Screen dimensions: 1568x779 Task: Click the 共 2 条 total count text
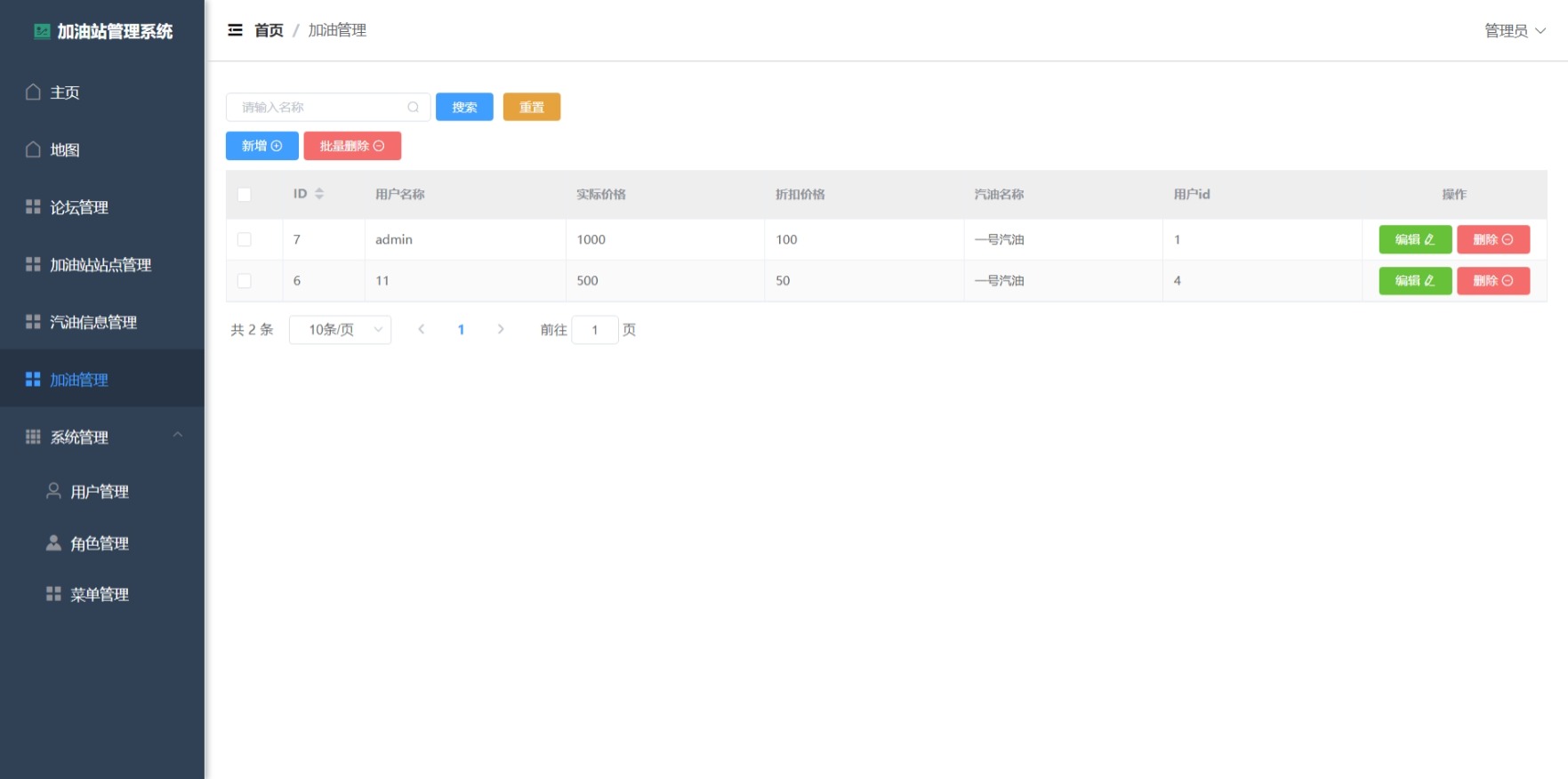tap(252, 329)
